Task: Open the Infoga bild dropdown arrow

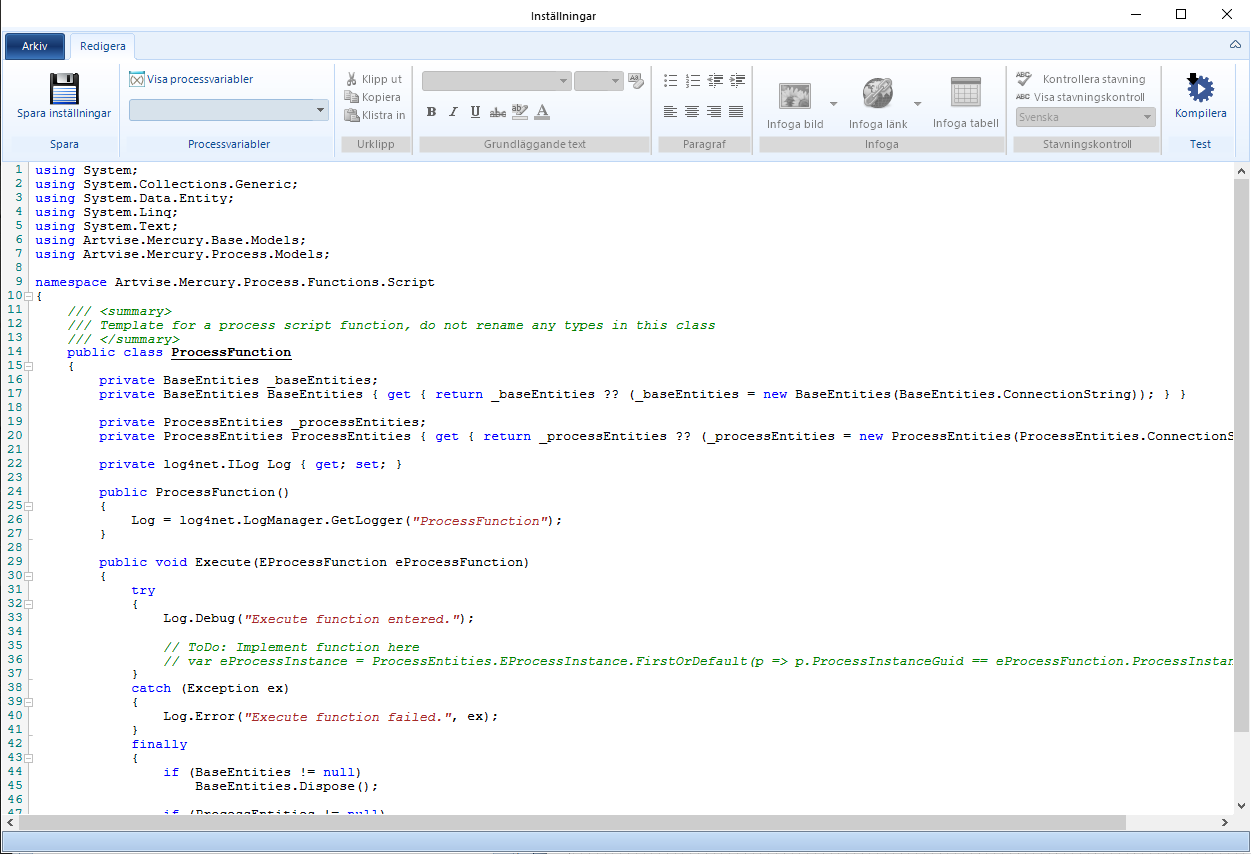Action: click(833, 103)
